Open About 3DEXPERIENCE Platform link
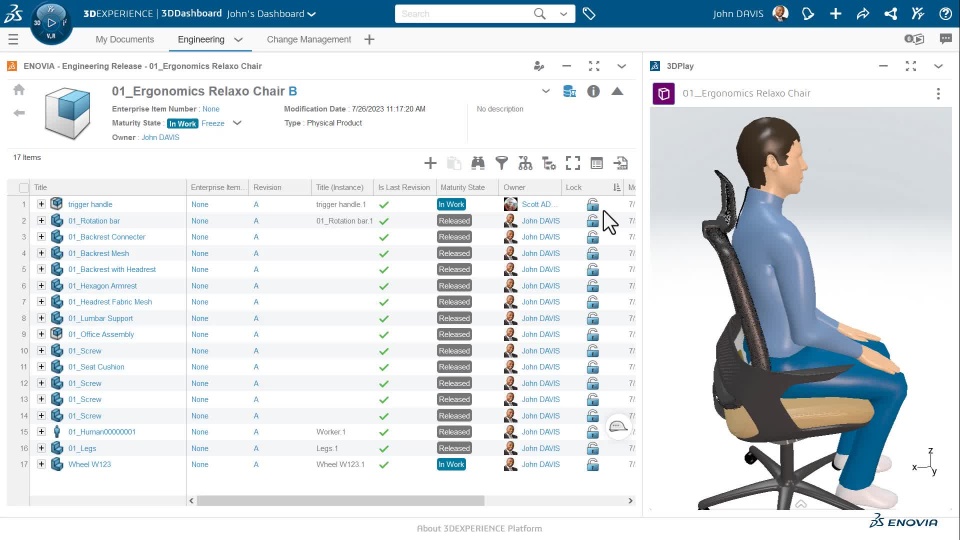 479,528
